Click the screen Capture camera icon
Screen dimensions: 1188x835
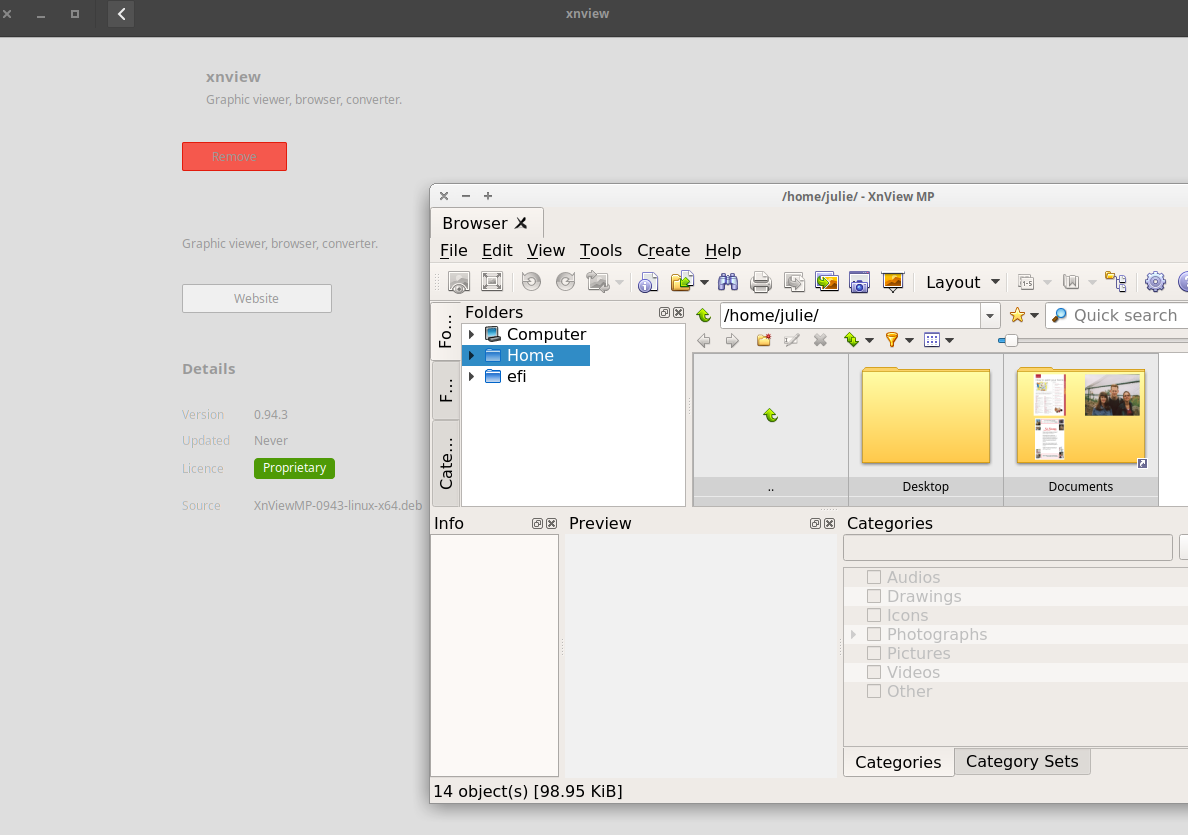(x=859, y=282)
